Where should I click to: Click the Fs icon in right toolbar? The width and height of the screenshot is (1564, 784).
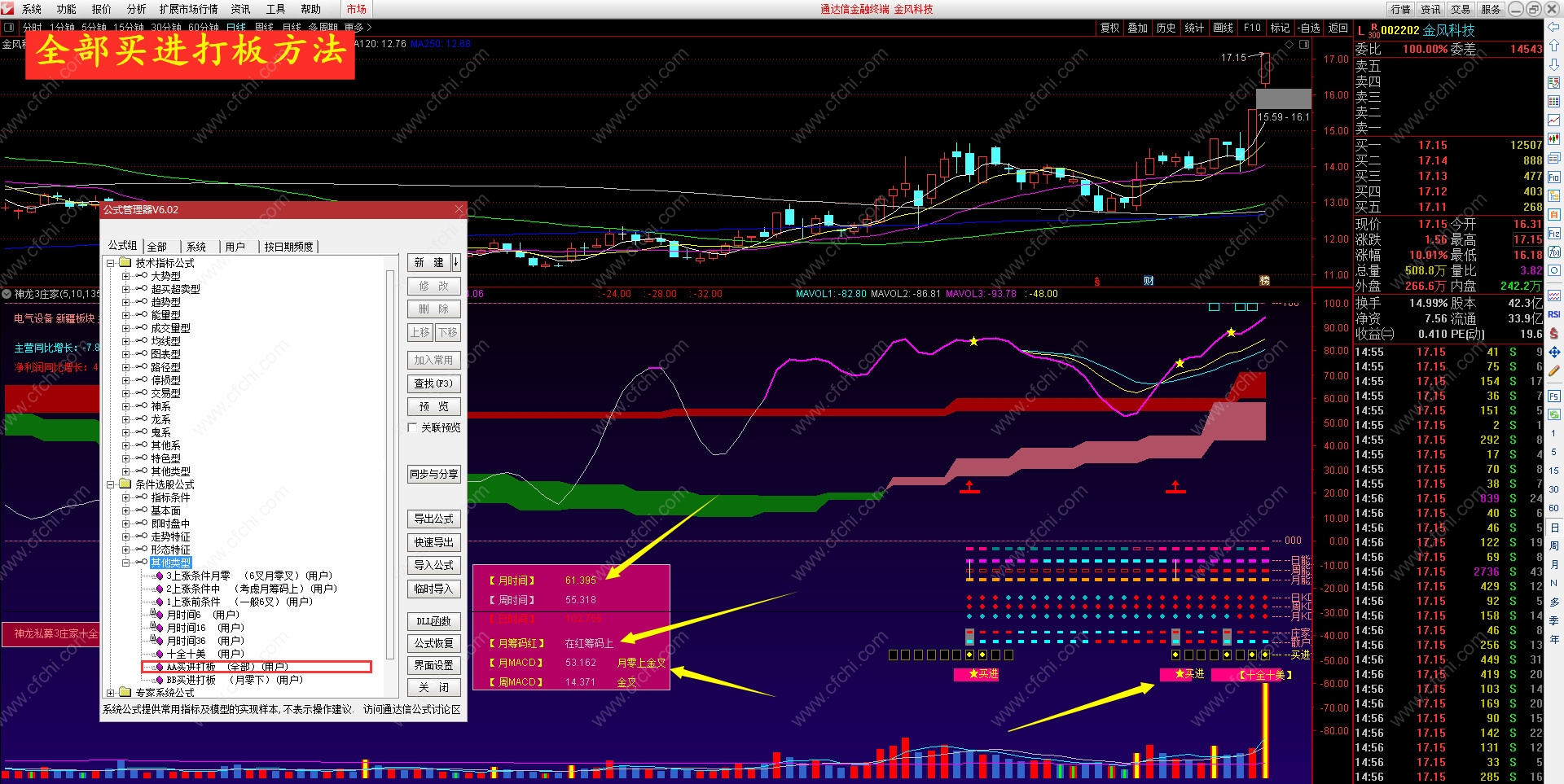point(1553,396)
